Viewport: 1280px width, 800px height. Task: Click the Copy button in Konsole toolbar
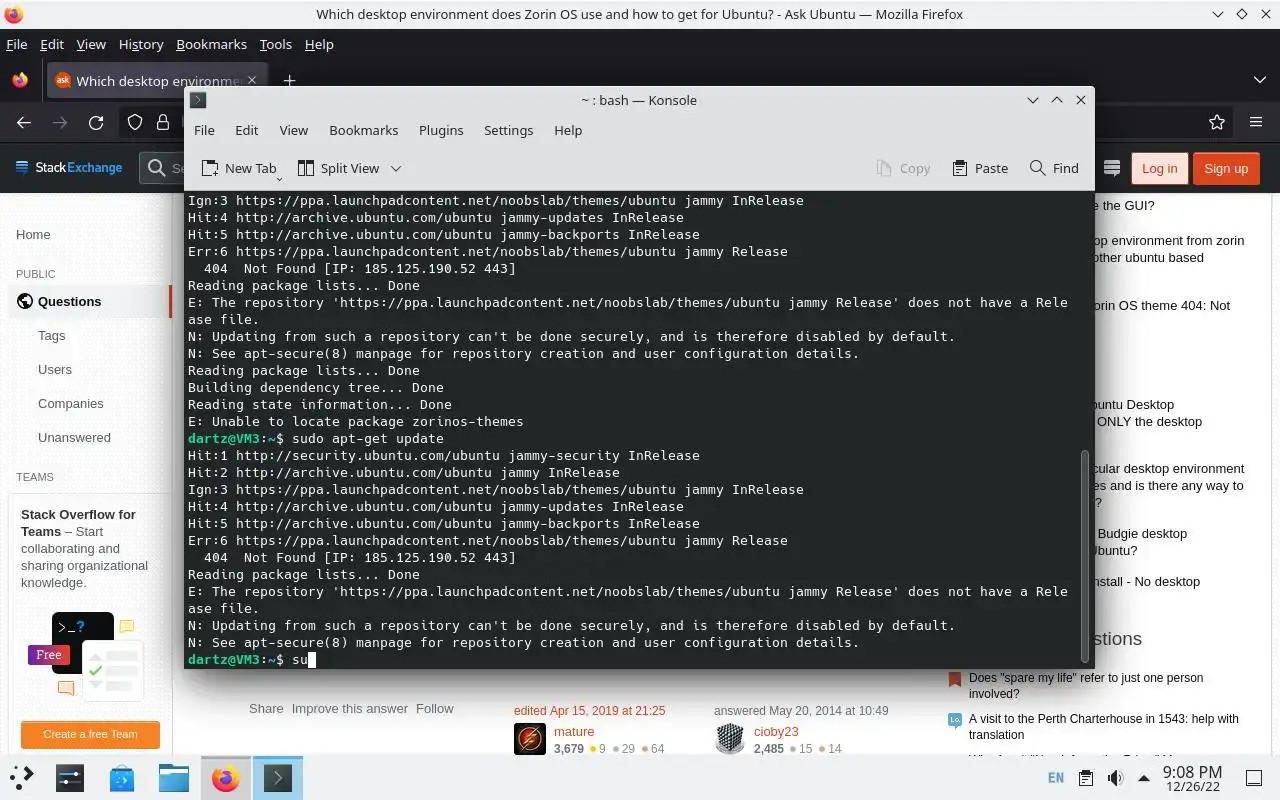click(x=904, y=168)
